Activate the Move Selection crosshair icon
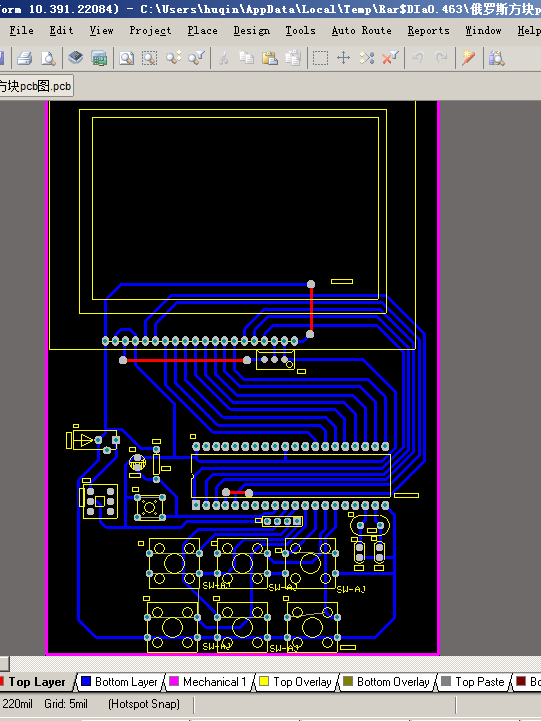The width and height of the screenshot is (541, 721). pos(343,58)
